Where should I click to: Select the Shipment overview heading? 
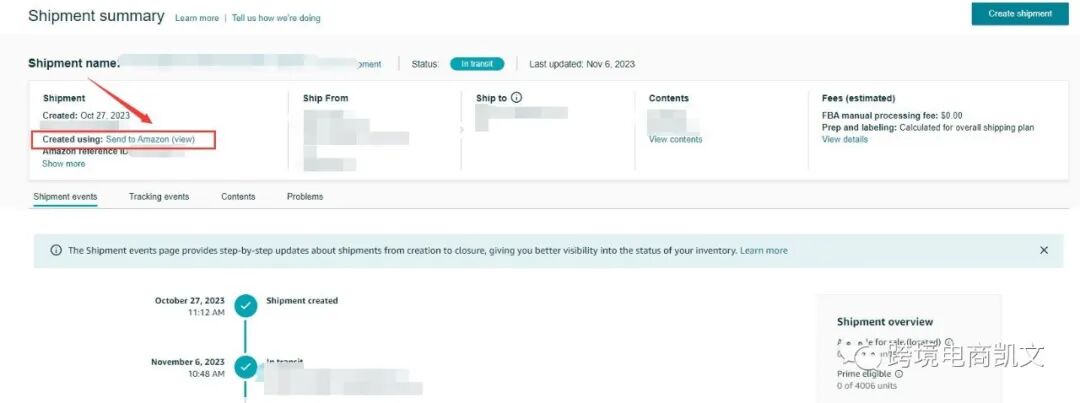coord(885,322)
